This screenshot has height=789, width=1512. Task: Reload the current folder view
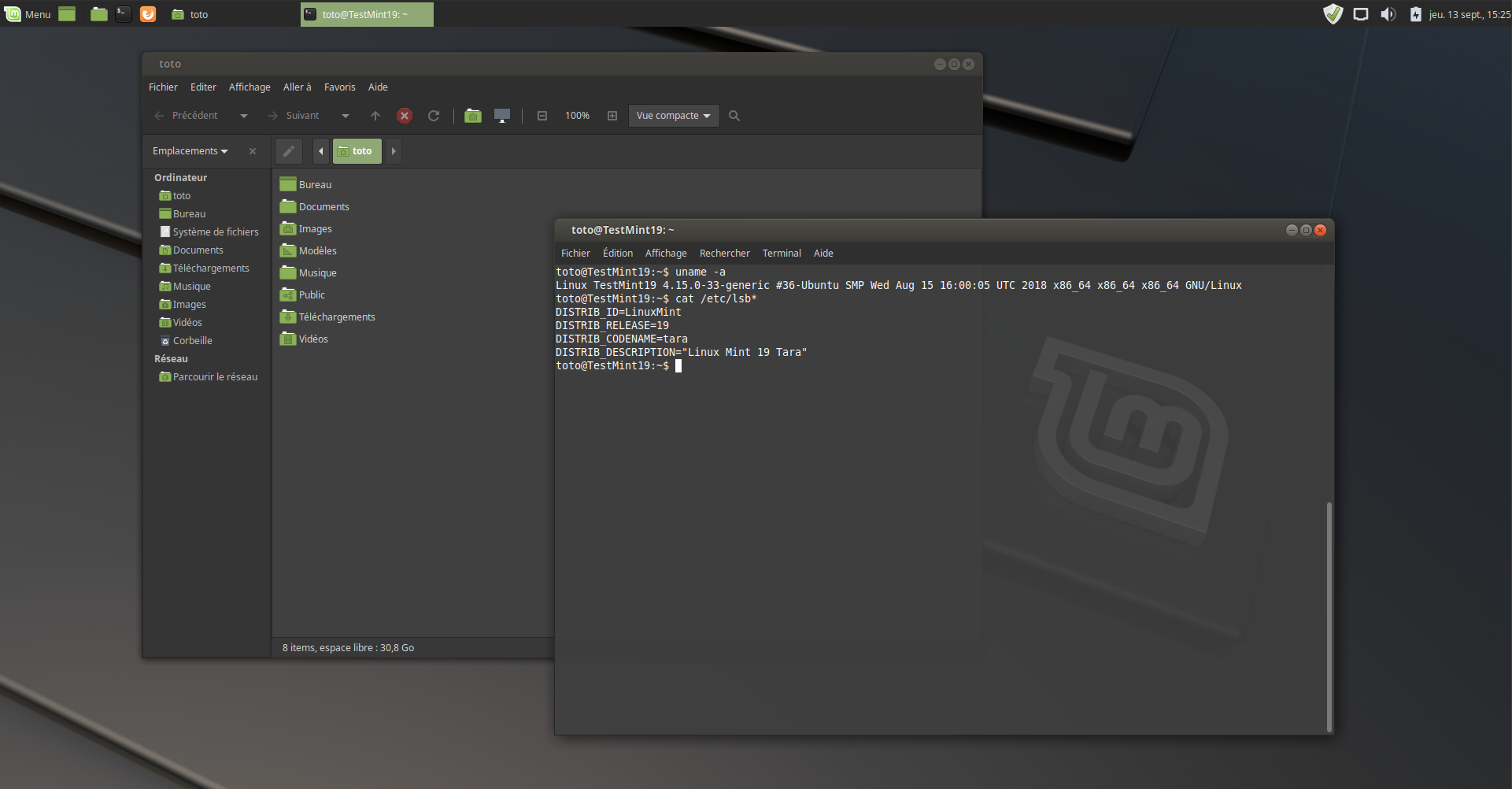[x=434, y=116]
